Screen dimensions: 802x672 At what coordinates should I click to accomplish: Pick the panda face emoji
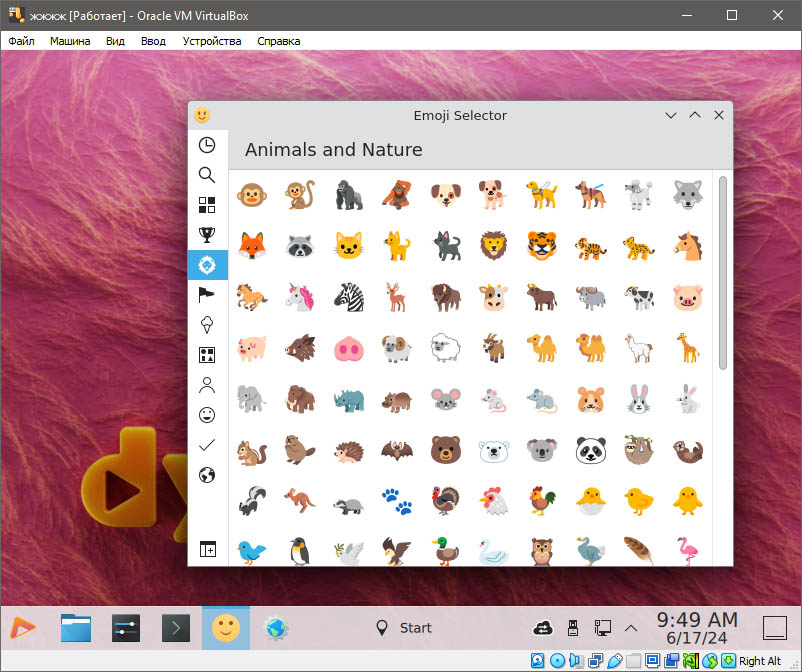coord(591,451)
